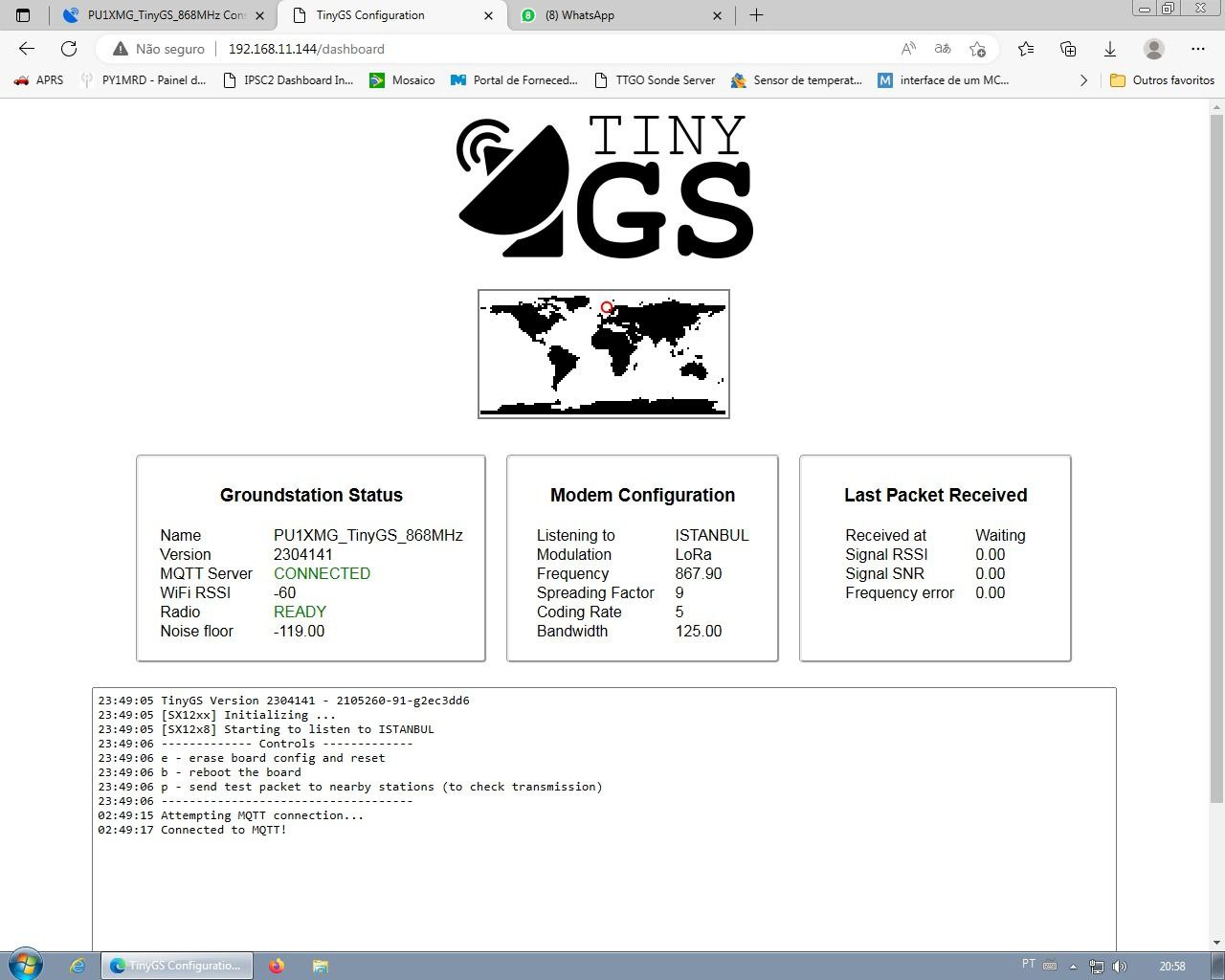This screenshot has height=980, width=1225.
Task: Click the translate page icon
Action: (943, 49)
